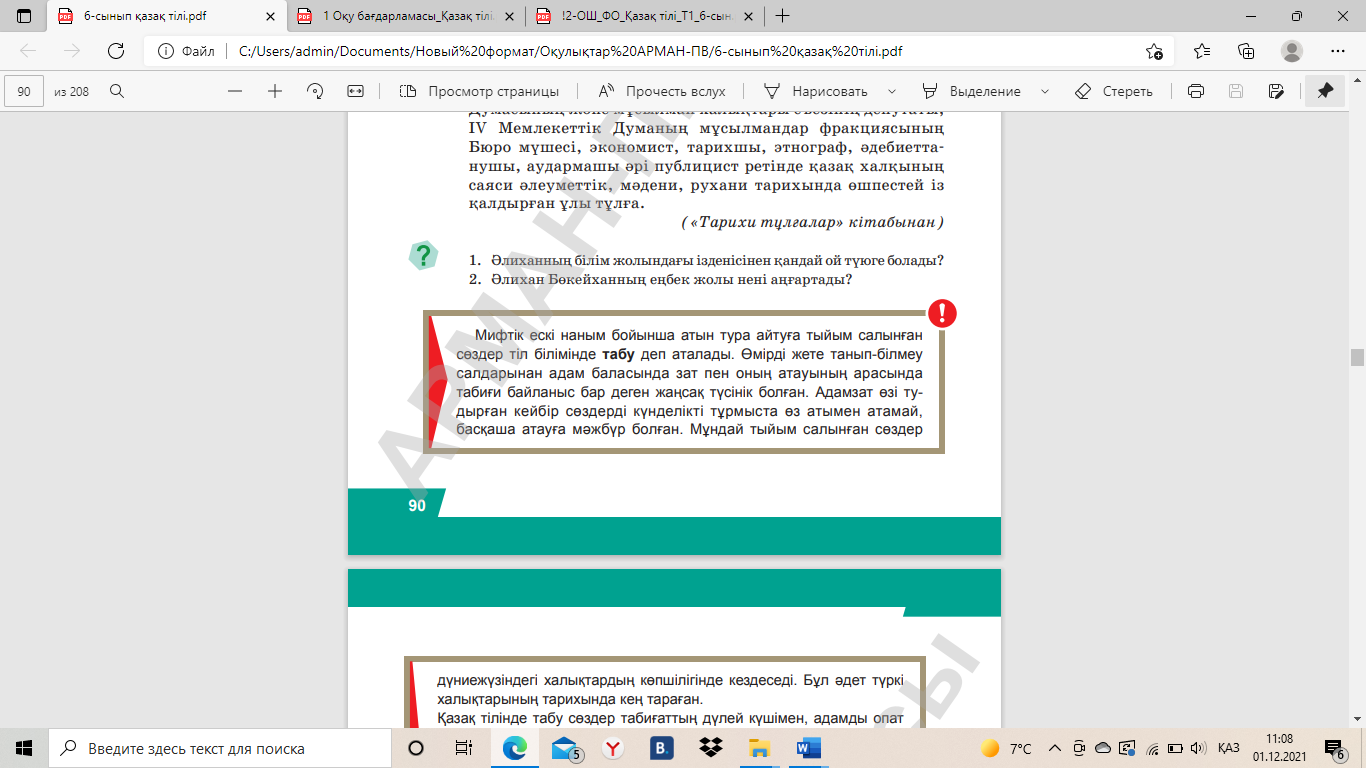Viewport: 1366px width, 768px height.
Task: Click the printed page number 90
Action: [417, 506]
